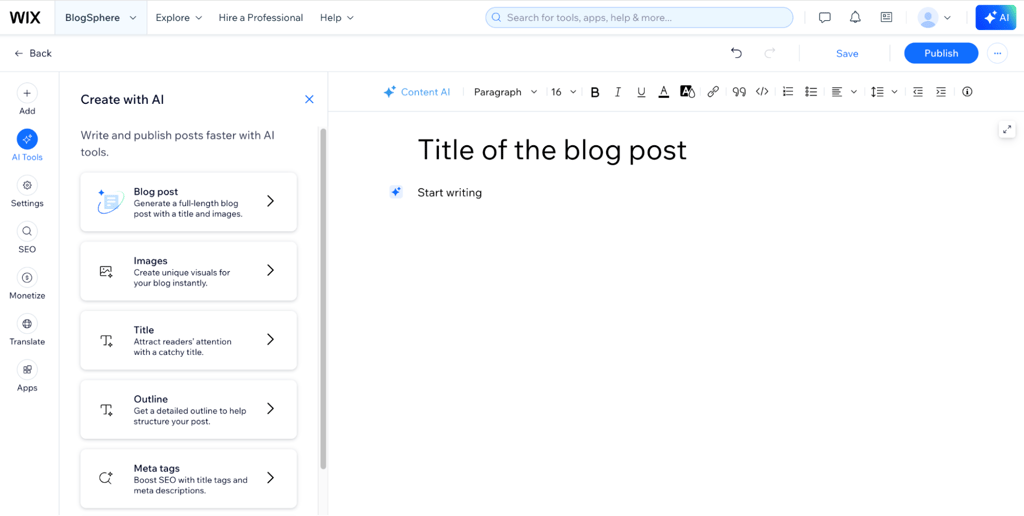Toggle the bulleted list
Screen dimensions: 1024x516
coord(811,92)
